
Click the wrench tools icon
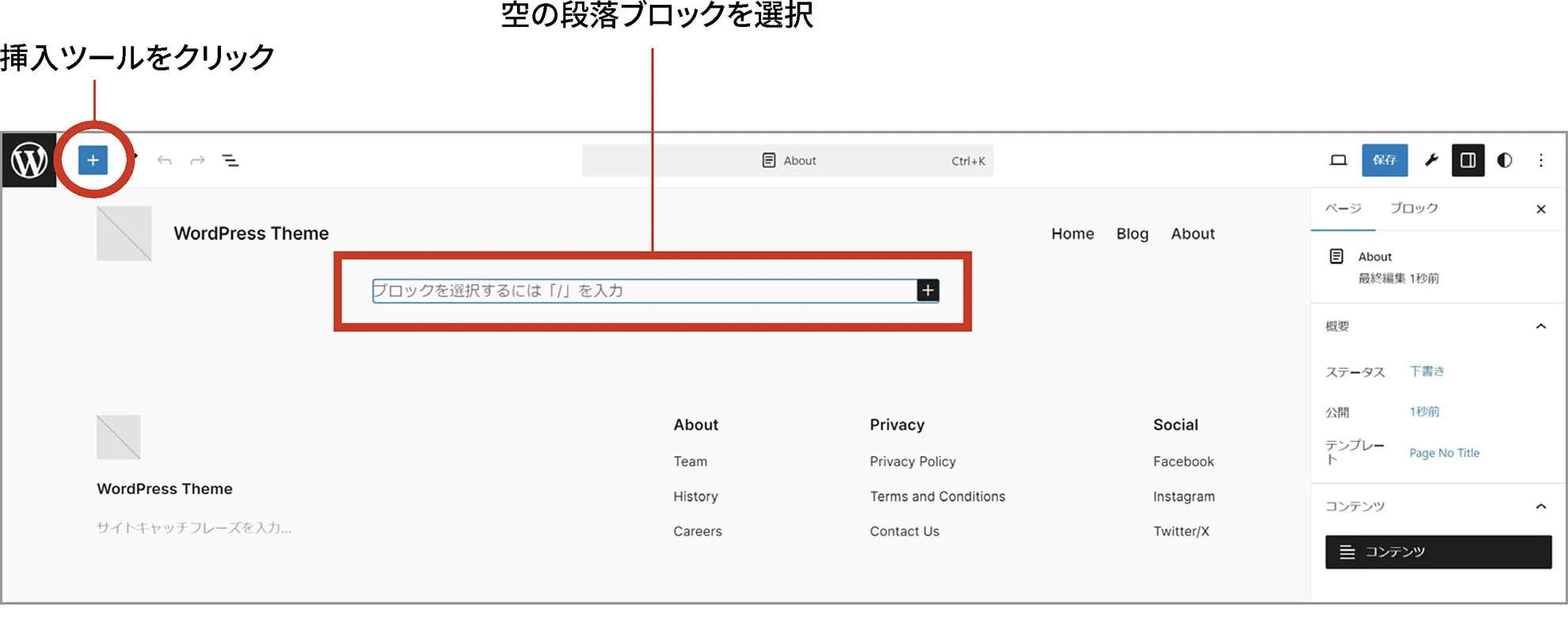[1431, 161]
